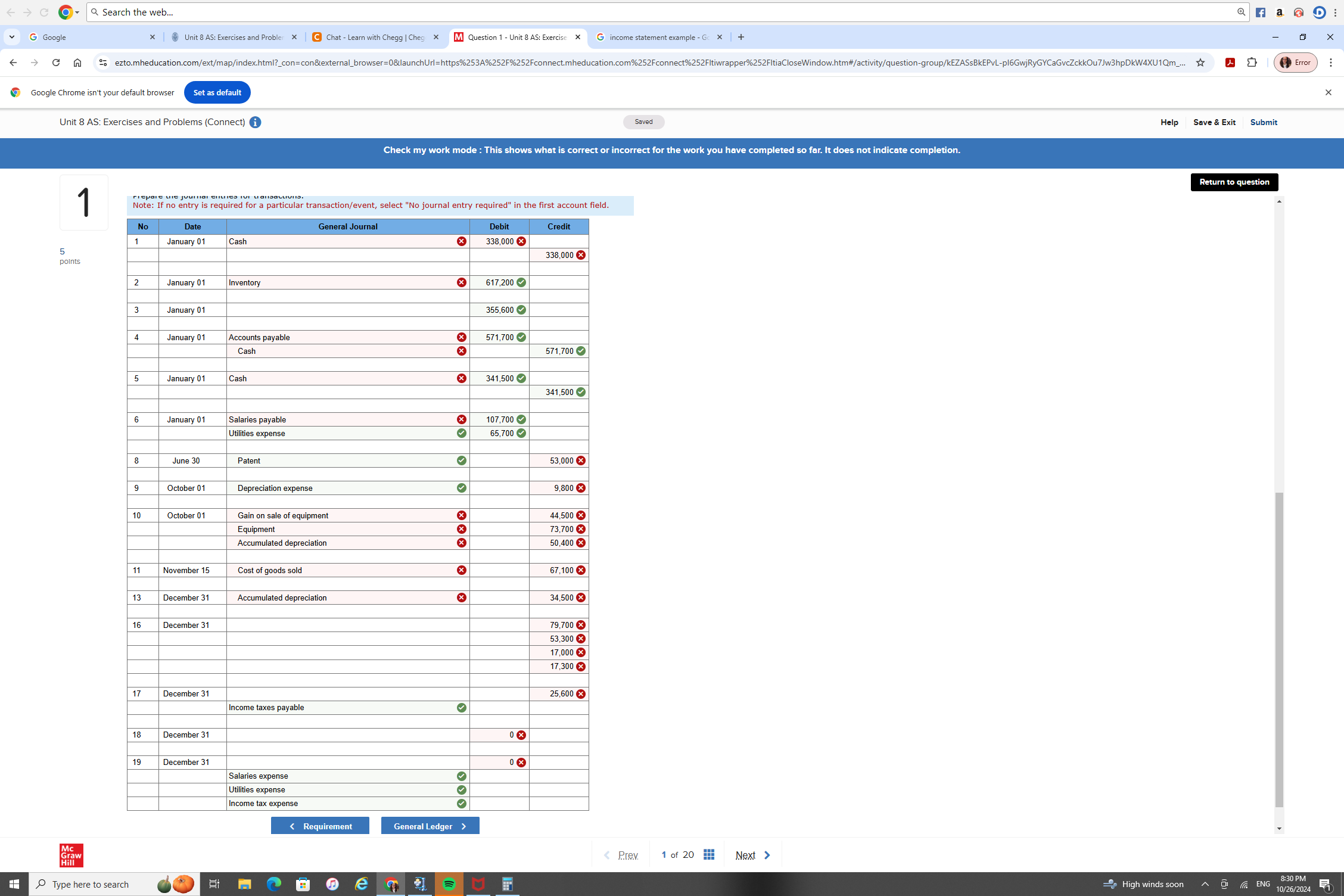The height and width of the screenshot is (896, 1344).
Task: Open Chrome's three-dot menu
Action: tap(1330, 63)
